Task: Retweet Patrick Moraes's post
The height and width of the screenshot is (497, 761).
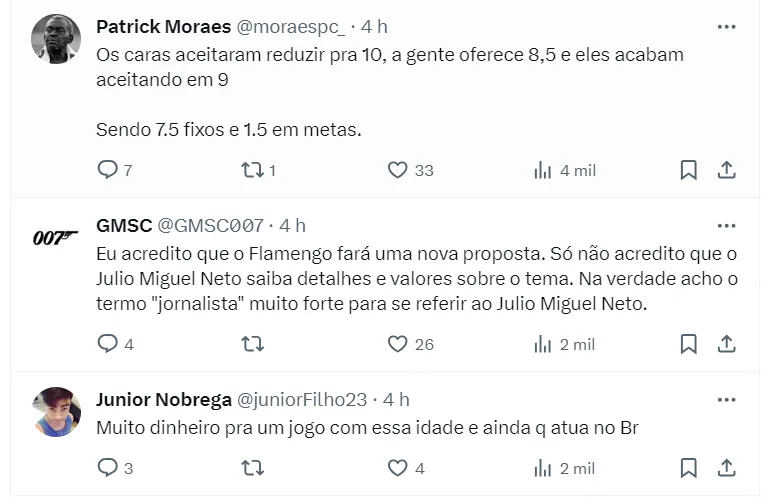Action: point(252,170)
